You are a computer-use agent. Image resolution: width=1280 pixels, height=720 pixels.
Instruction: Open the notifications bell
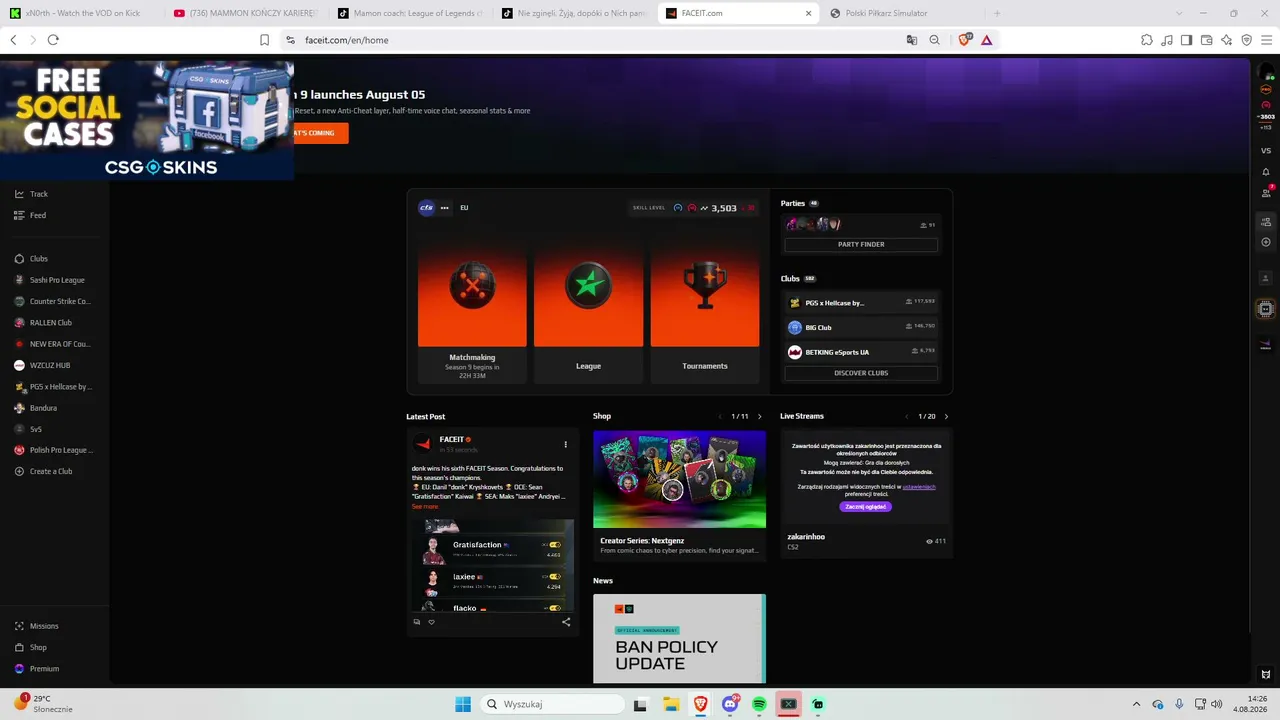[x=1266, y=172]
